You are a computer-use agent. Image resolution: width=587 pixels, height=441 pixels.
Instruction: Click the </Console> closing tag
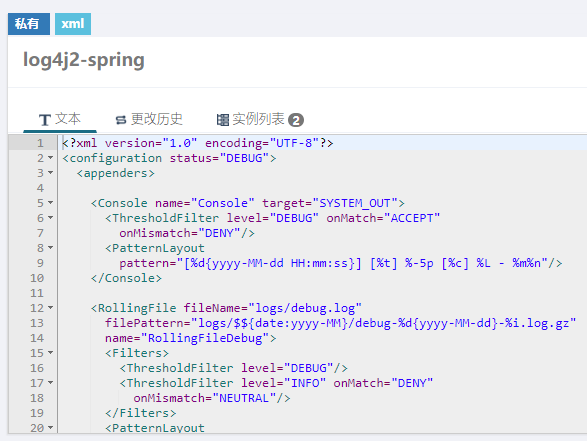point(126,278)
